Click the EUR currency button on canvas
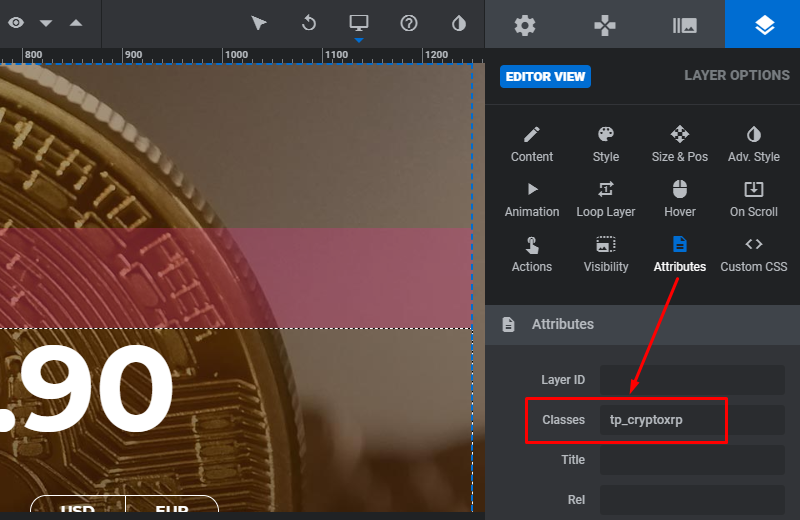Screen dimensions: 800x520 pos(172,505)
